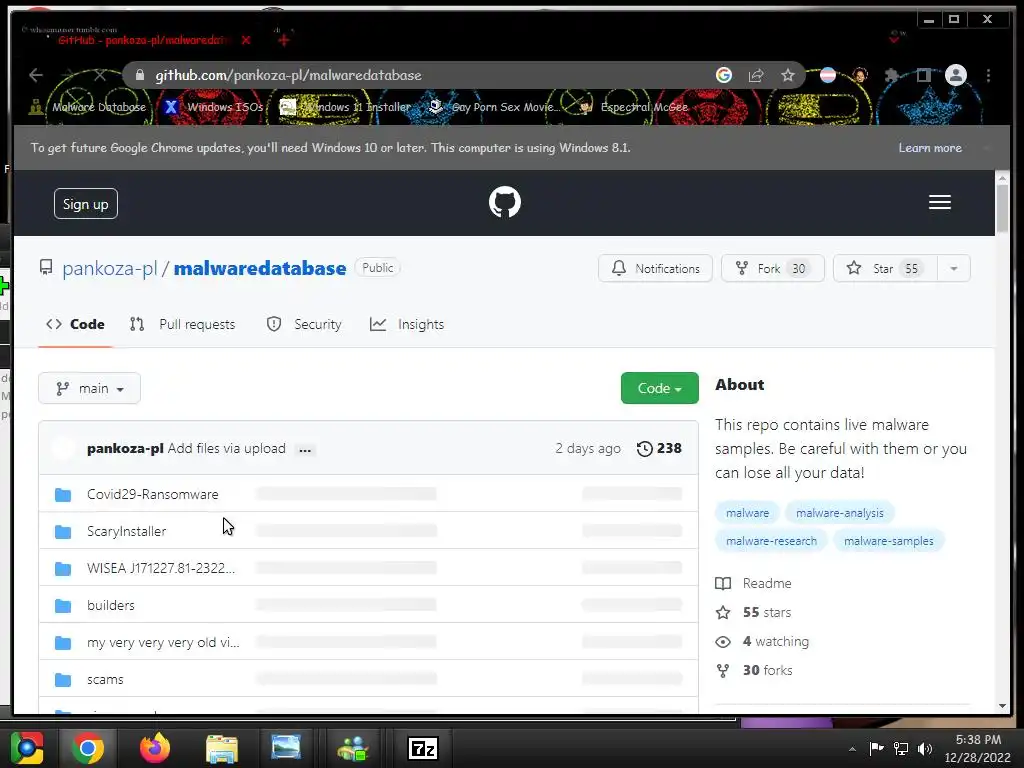Viewport: 1024px width, 768px height.
Task: Open the Chrome profile avatar
Action: 956,75
